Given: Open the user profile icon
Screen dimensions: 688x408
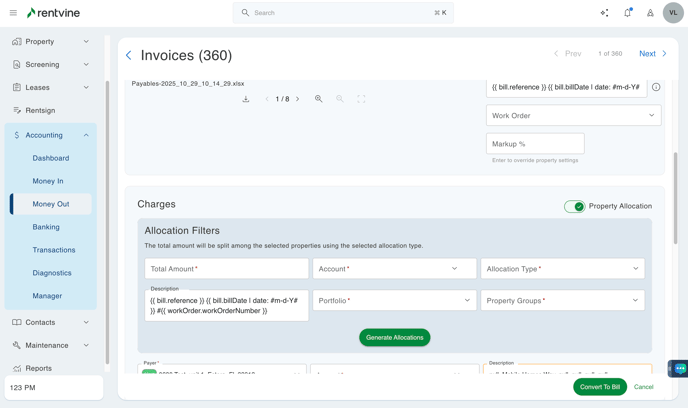Looking at the screenshot, I should (650, 13).
